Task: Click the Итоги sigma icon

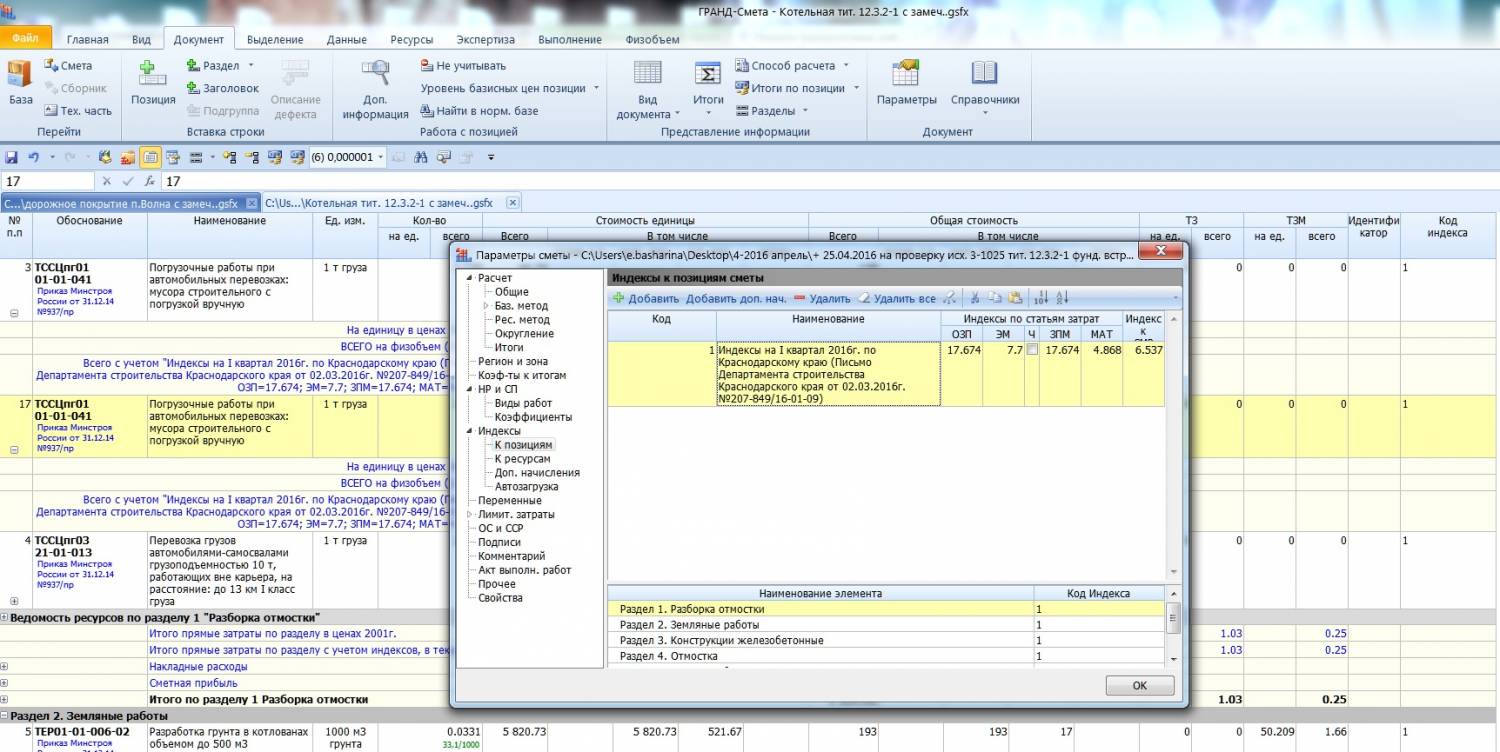Action: pyautogui.click(x=708, y=75)
